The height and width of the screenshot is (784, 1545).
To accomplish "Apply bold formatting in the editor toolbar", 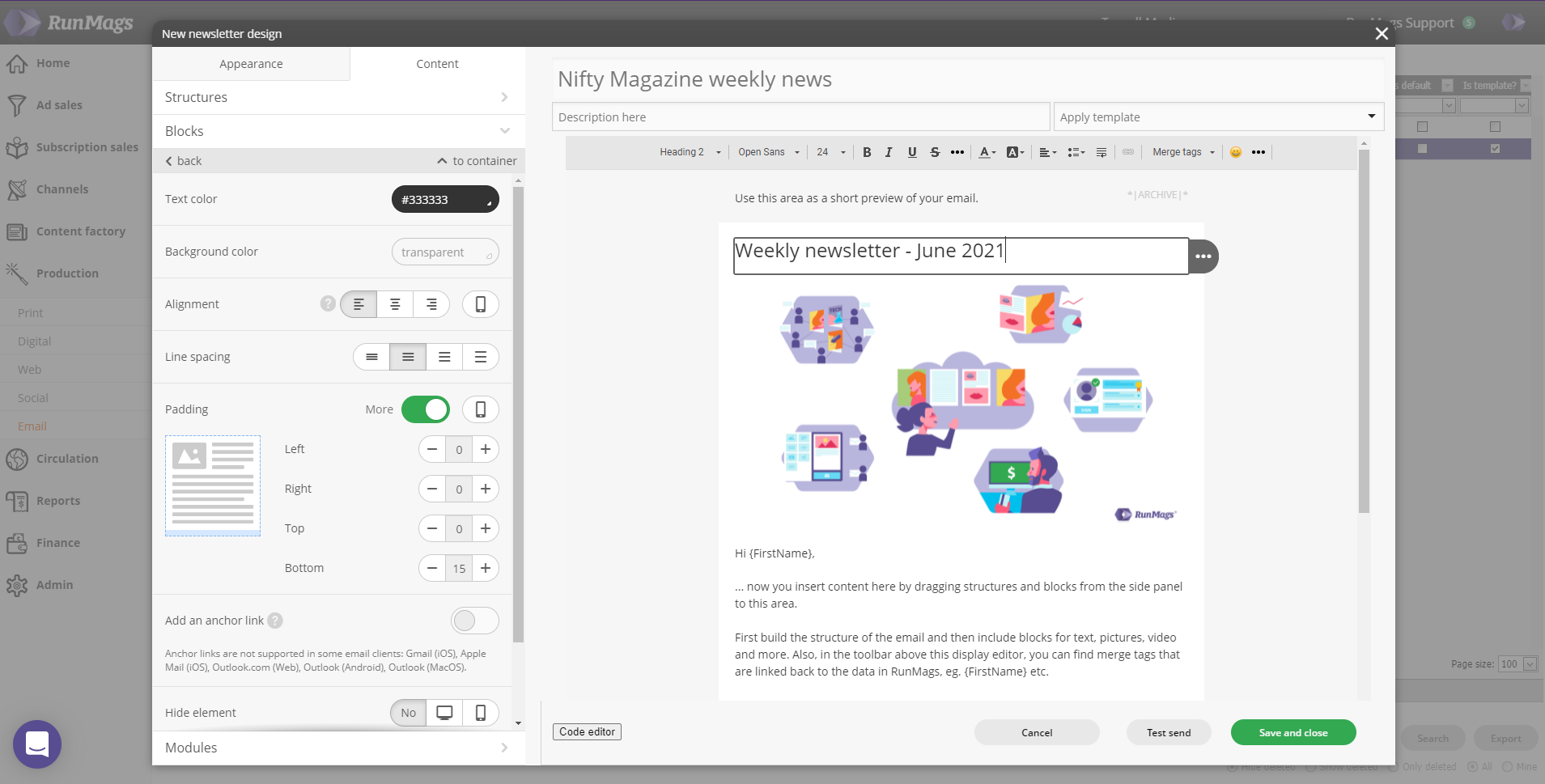I will pyautogui.click(x=867, y=152).
